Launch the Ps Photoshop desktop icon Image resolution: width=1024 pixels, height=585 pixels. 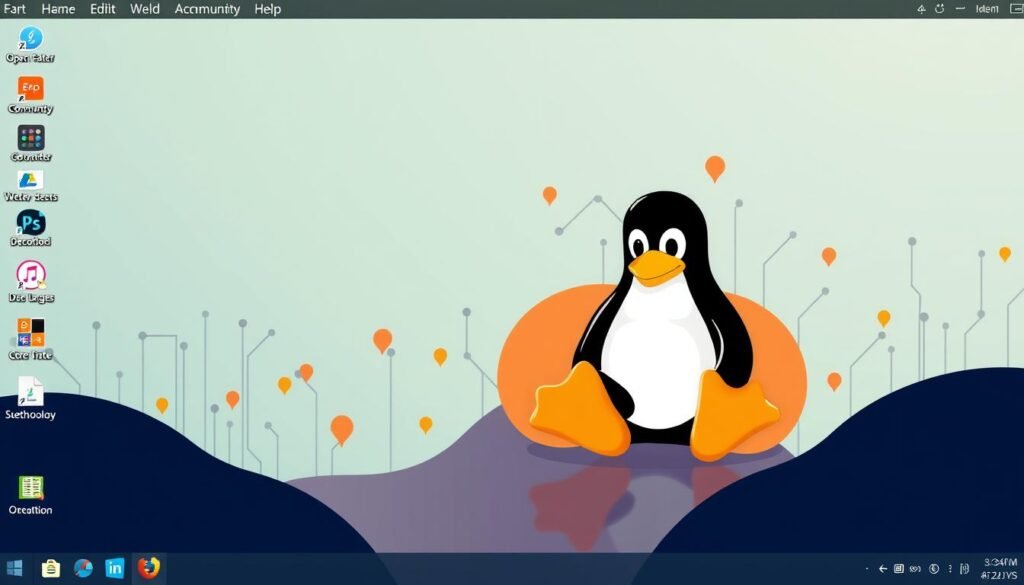pyautogui.click(x=31, y=223)
